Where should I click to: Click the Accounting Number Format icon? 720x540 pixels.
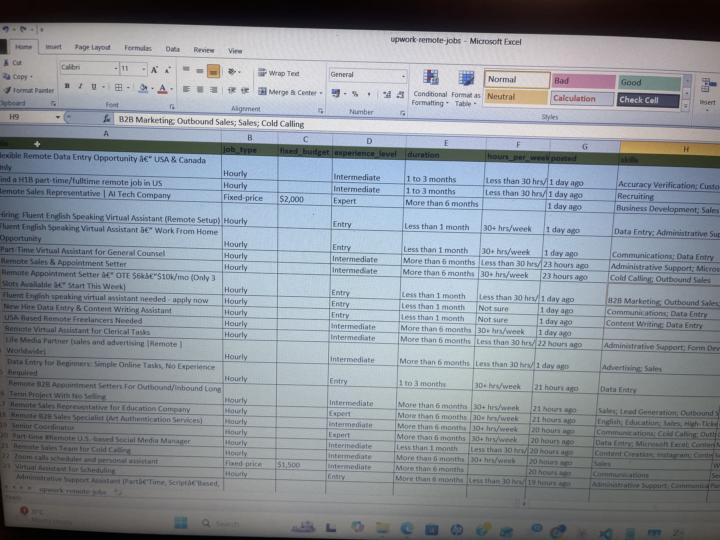tap(336, 93)
